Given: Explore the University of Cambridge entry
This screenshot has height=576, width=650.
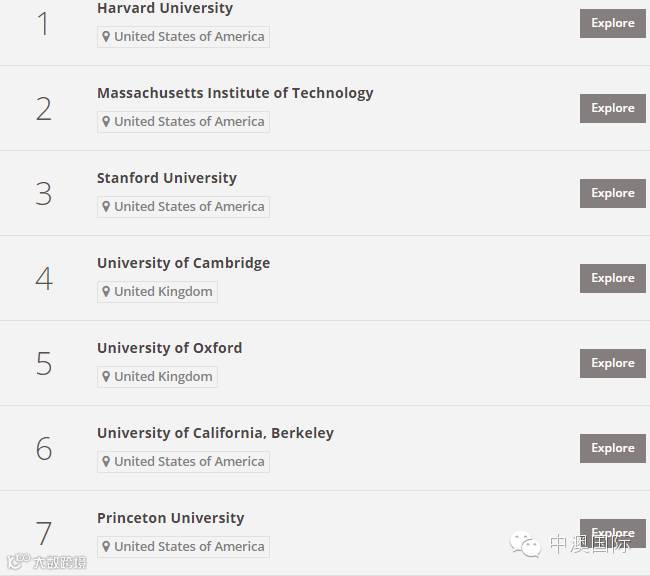Looking at the screenshot, I should (612, 278).
